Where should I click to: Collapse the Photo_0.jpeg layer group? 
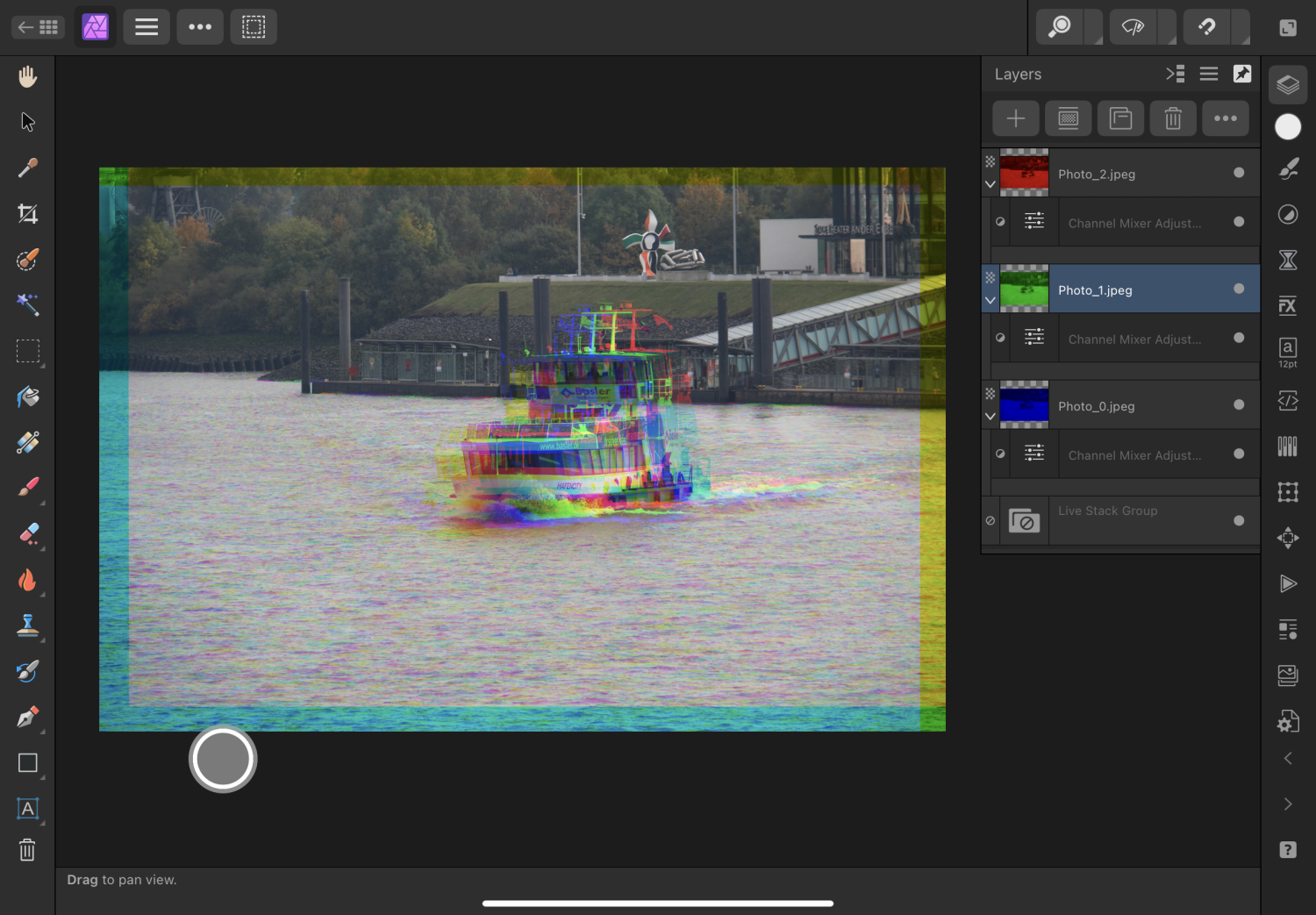[x=991, y=416]
